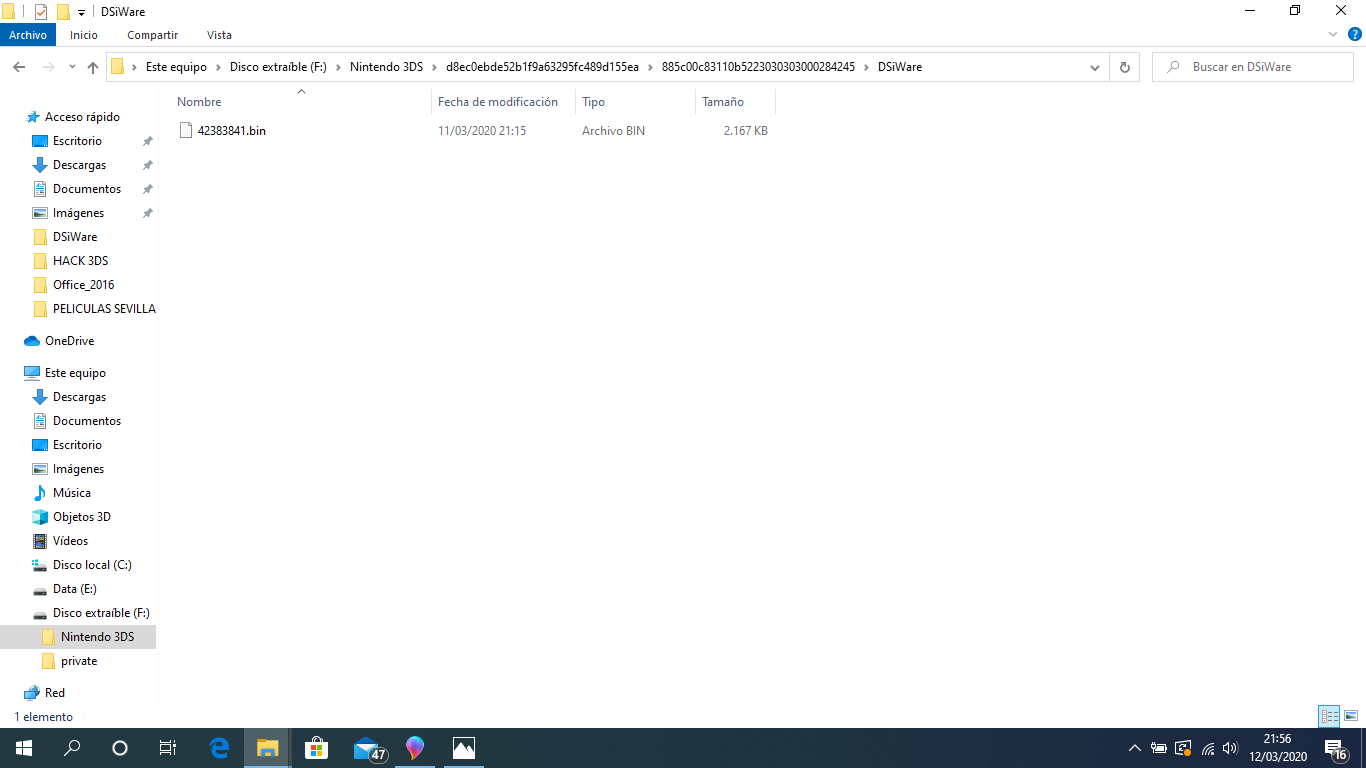The height and width of the screenshot is (768, 1366).
Task: Open Task View on the taskbar
Action: (x=168, y=748)
